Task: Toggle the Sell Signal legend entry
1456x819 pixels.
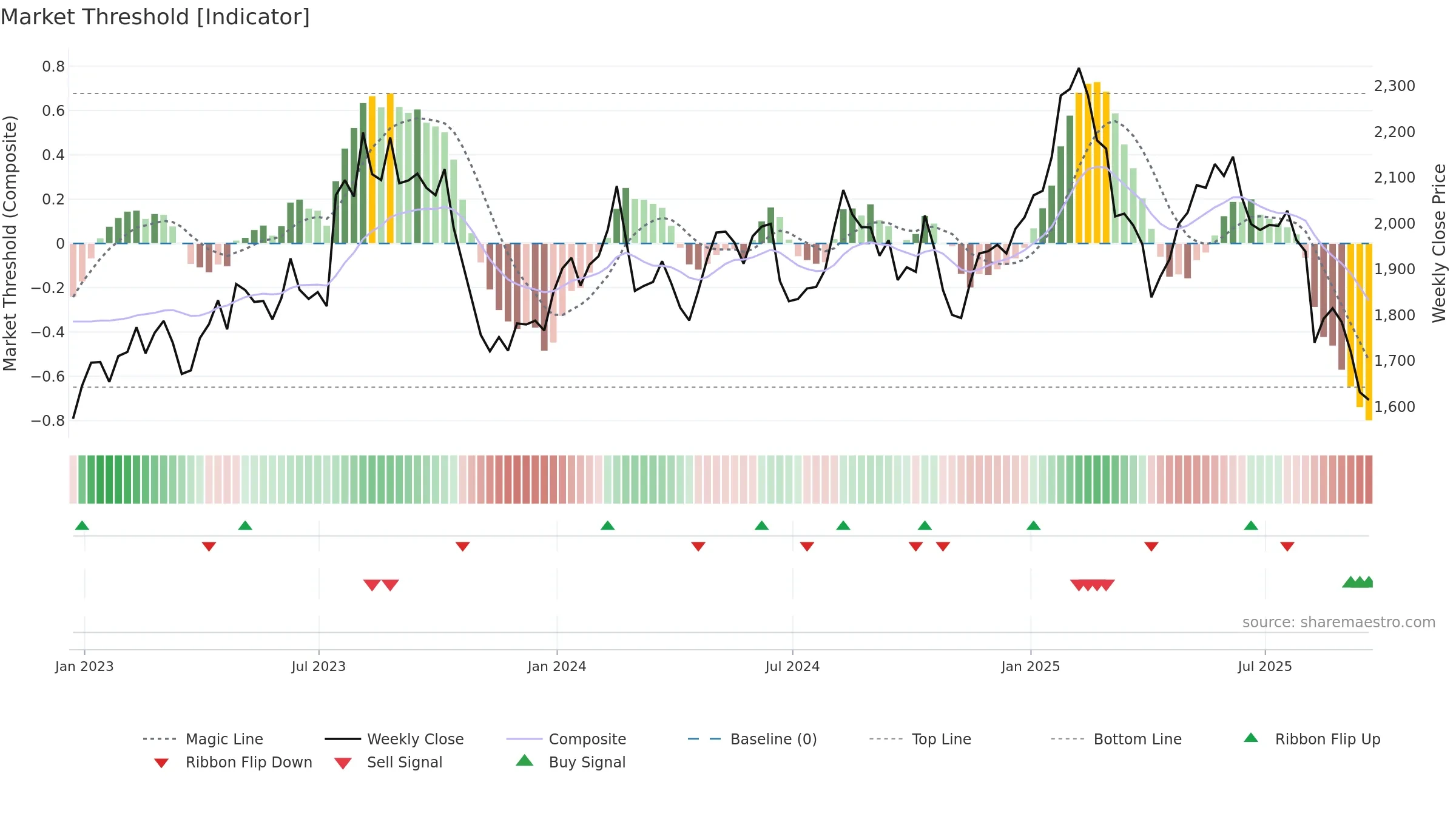Action: pos(388,762)
